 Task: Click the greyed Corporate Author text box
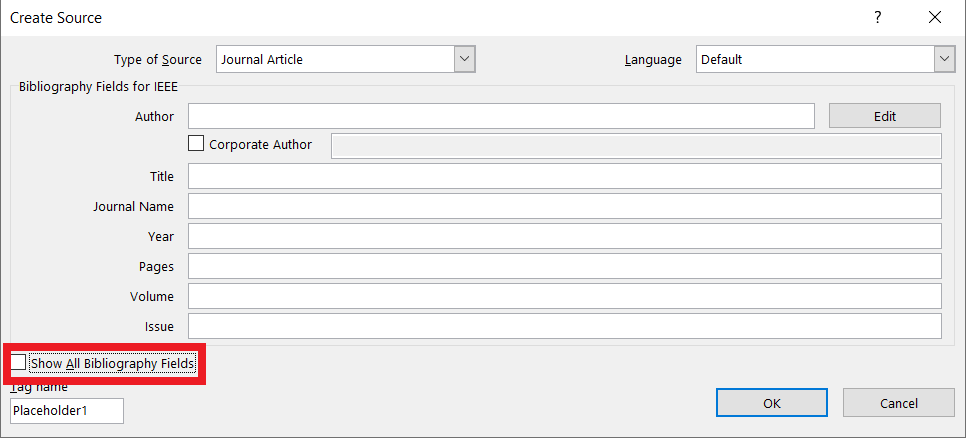click(636, 145)
